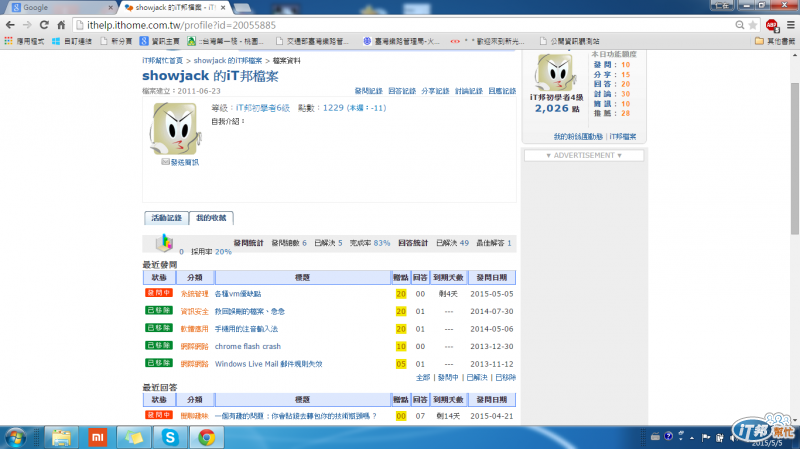Click the ADVERTISEMENT header bar
The height and width of the screenshot is (449, 800).
(x=584, y=156)
